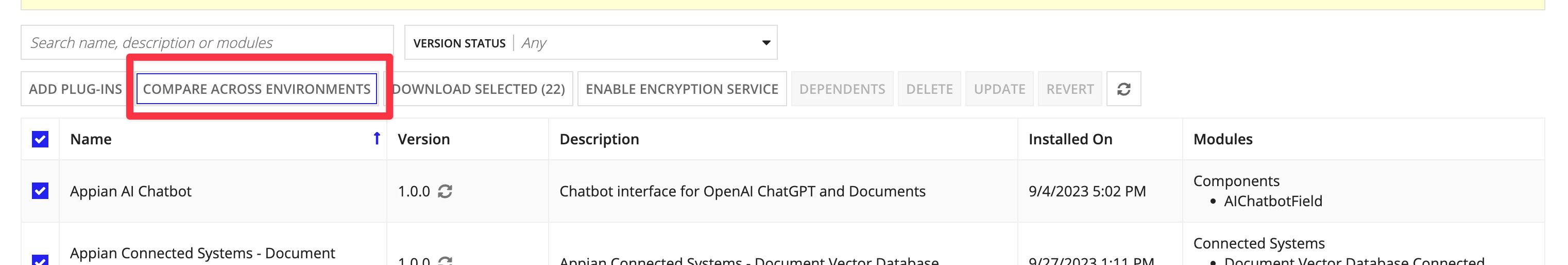
Task: Toggle the select-all checkbox in table header
Action: pos(40,139)
